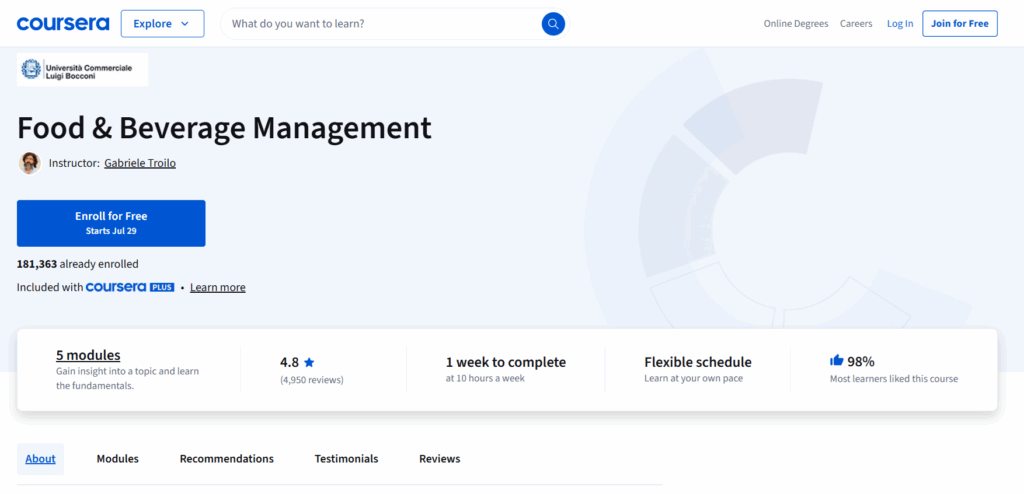Open the Testimonials tab

[346, 459]
